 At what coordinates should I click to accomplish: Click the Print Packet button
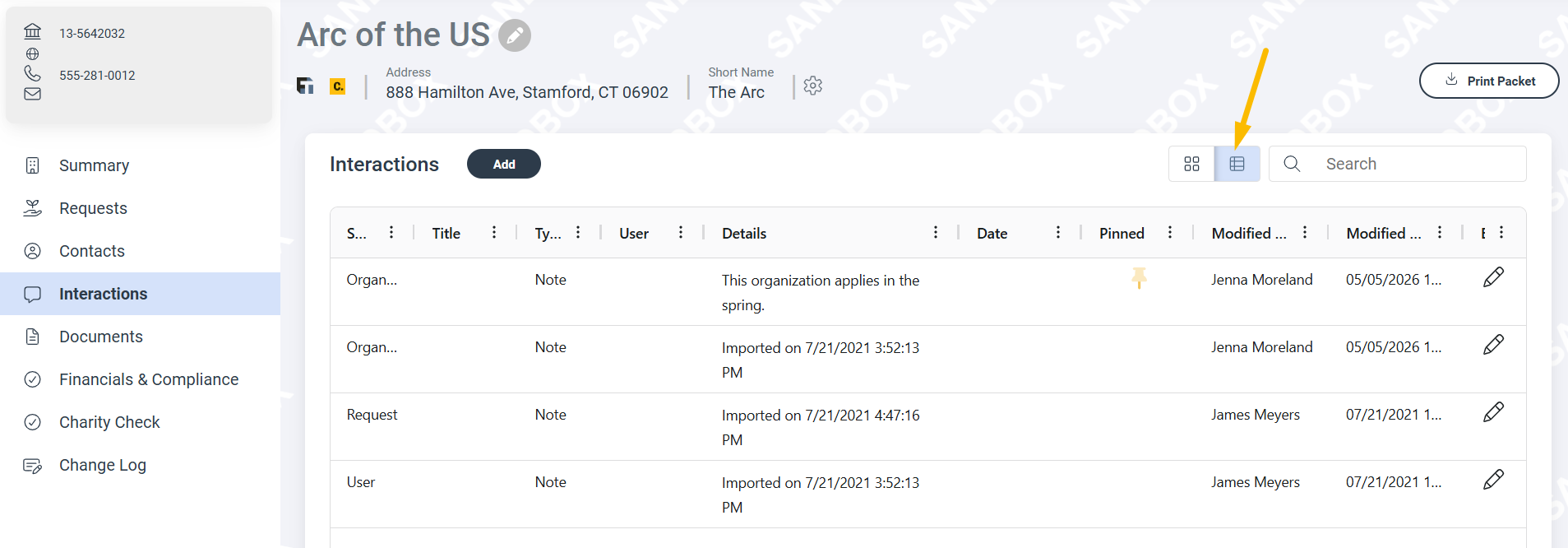(x=1489, y=81)
